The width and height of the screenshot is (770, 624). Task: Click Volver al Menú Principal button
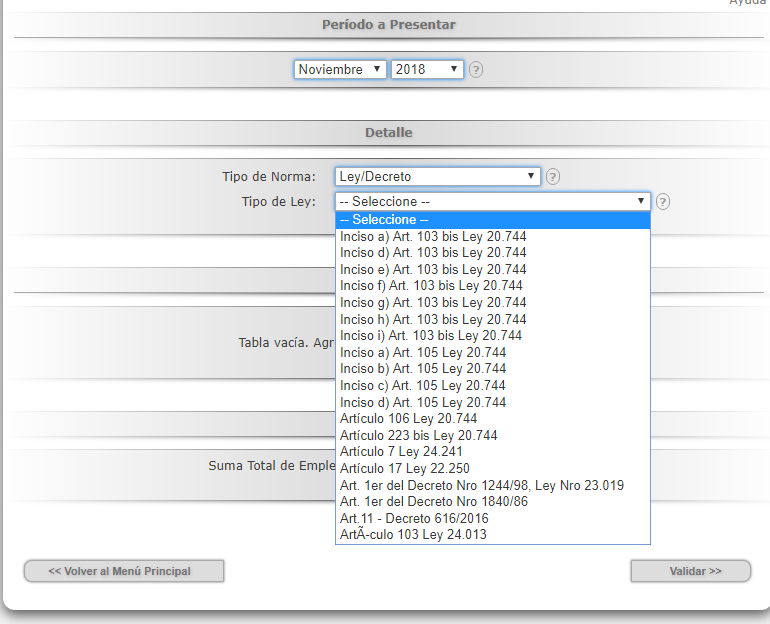point(124,571)
